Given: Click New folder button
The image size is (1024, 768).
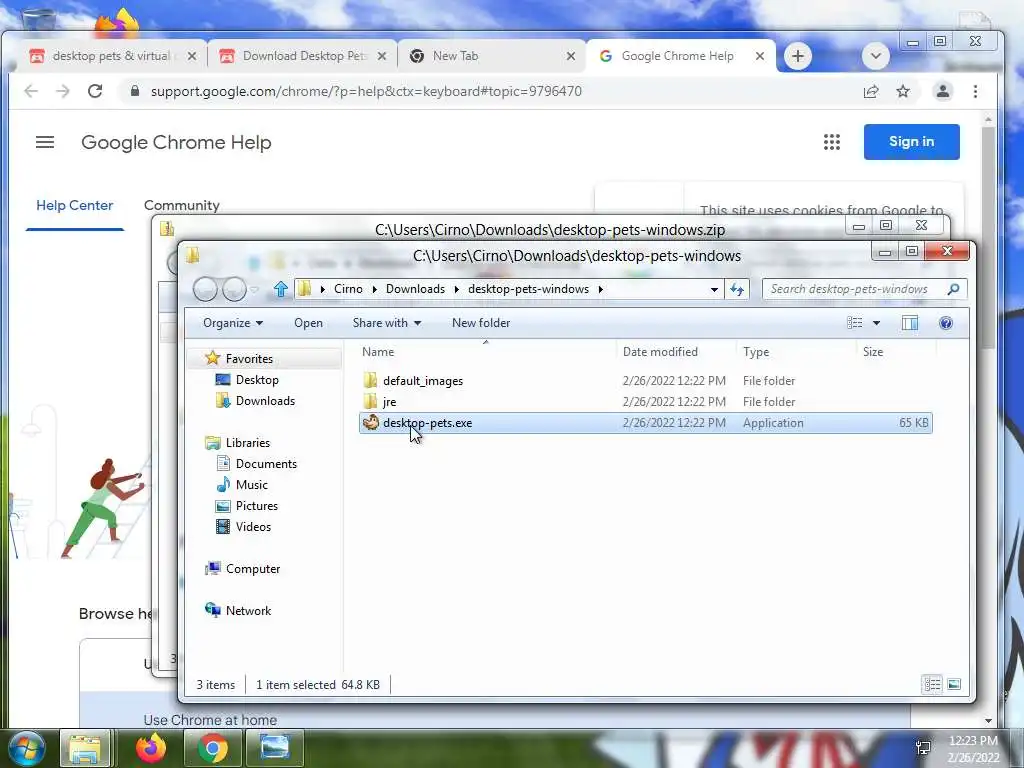Looking at the screenshot, I should [481, 323].
